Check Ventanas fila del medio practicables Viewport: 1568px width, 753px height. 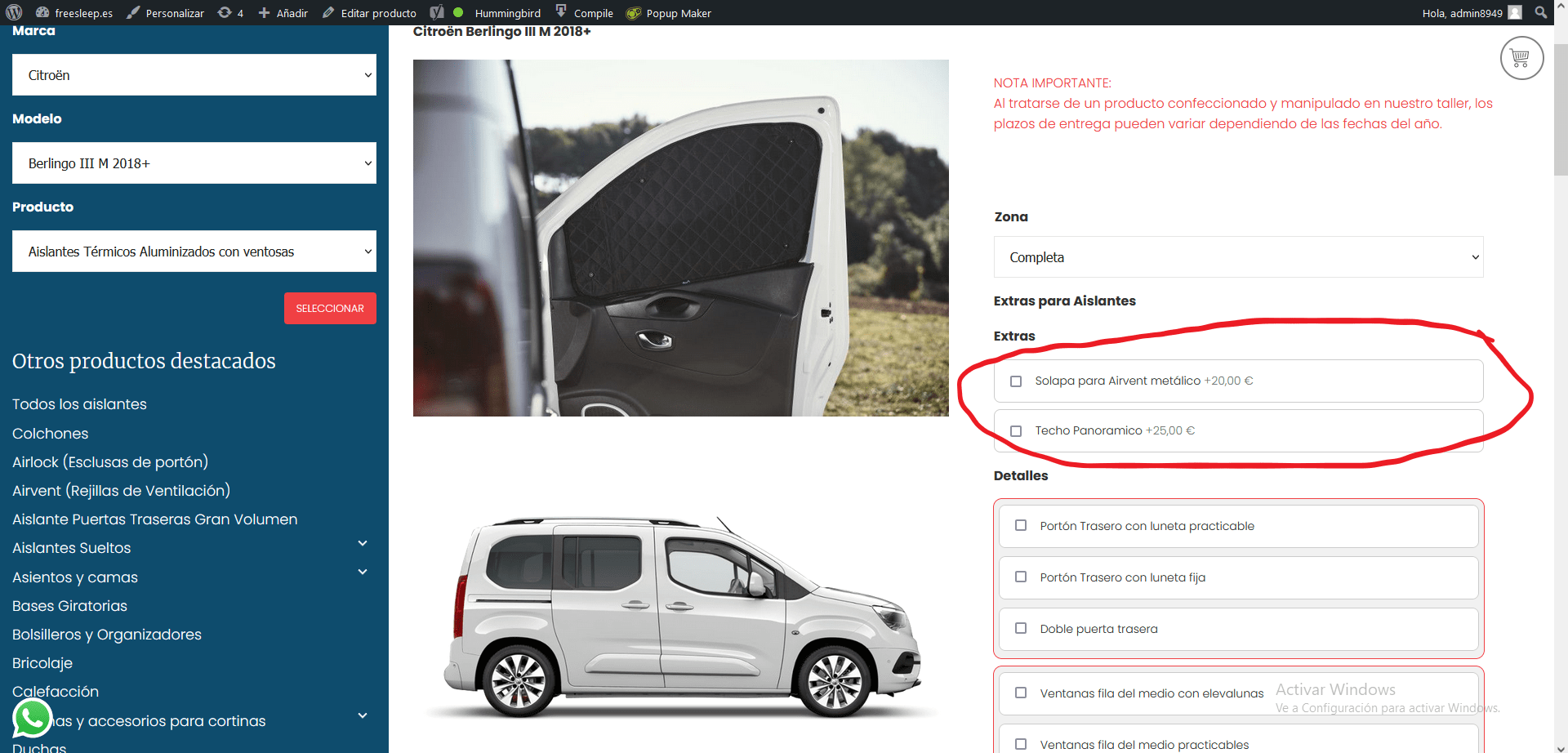point(1021,744)
